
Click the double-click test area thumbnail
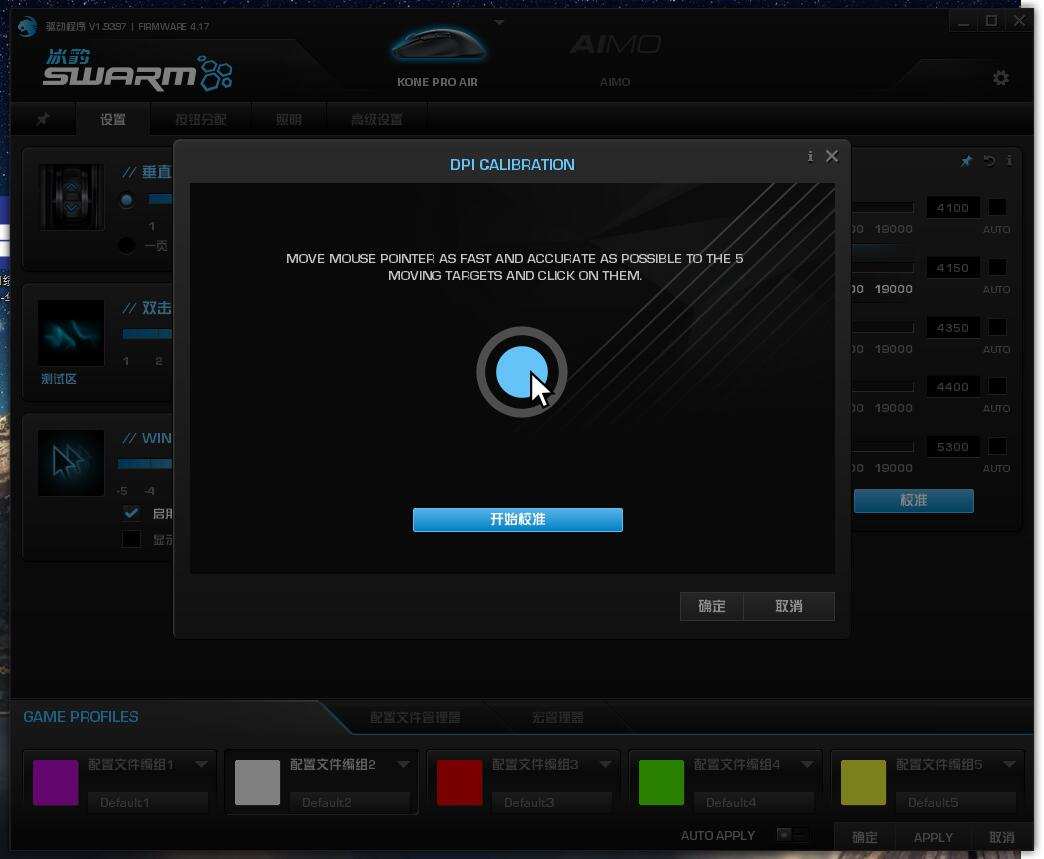(71, 333)
